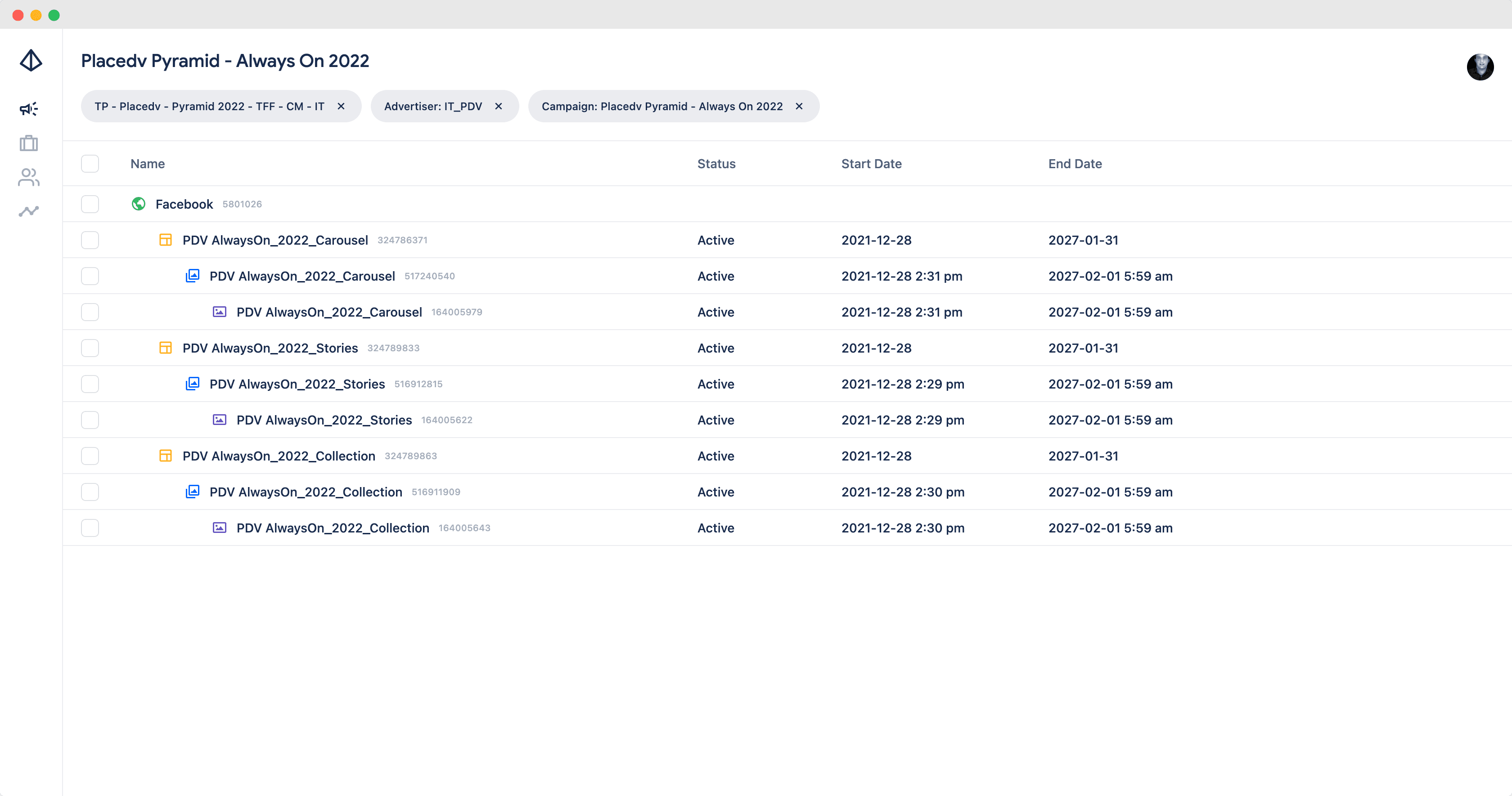Check the Facebook row checkbox

(x=90, y=204)
